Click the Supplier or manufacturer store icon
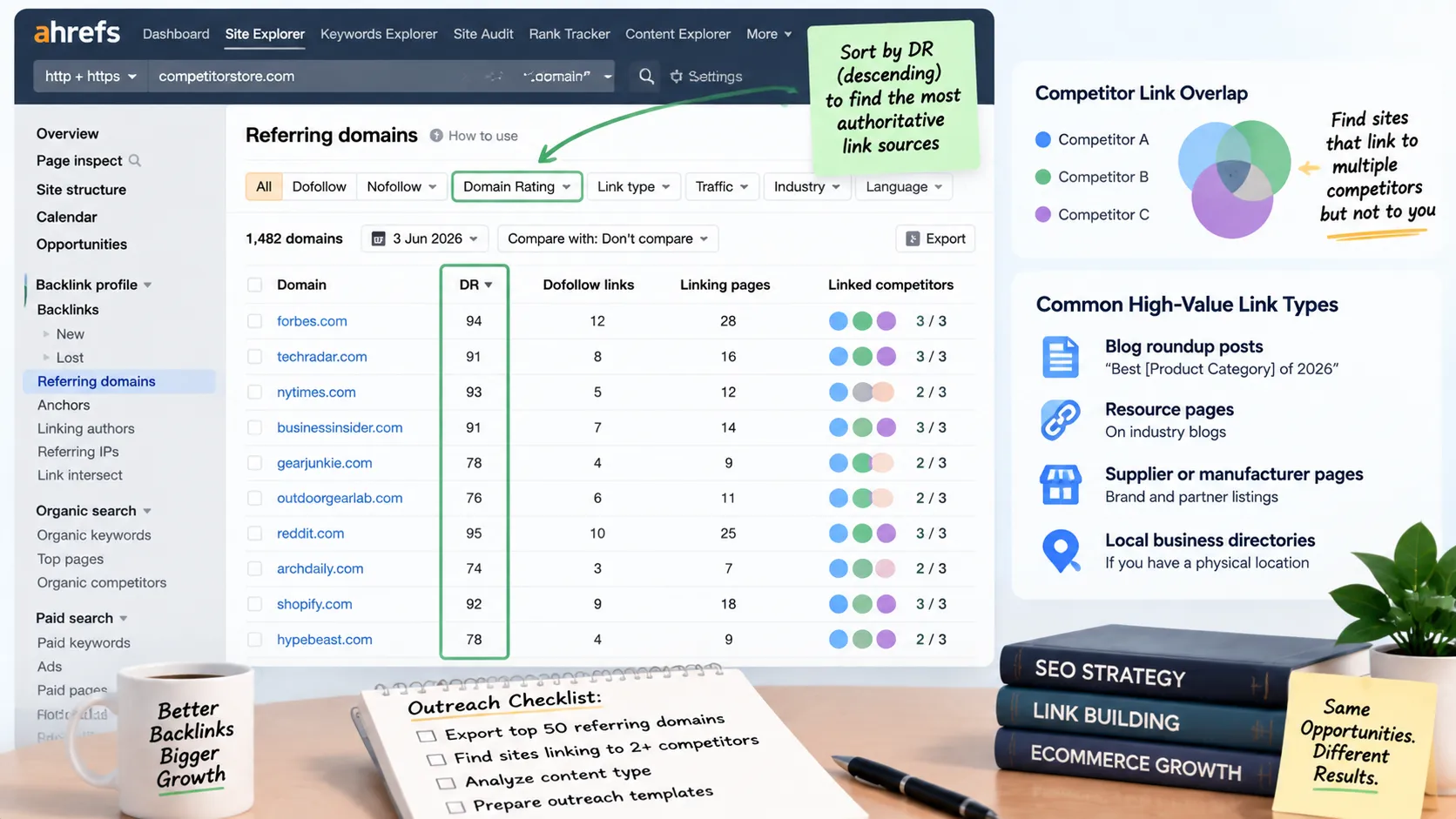 (x=1061, y=485)
